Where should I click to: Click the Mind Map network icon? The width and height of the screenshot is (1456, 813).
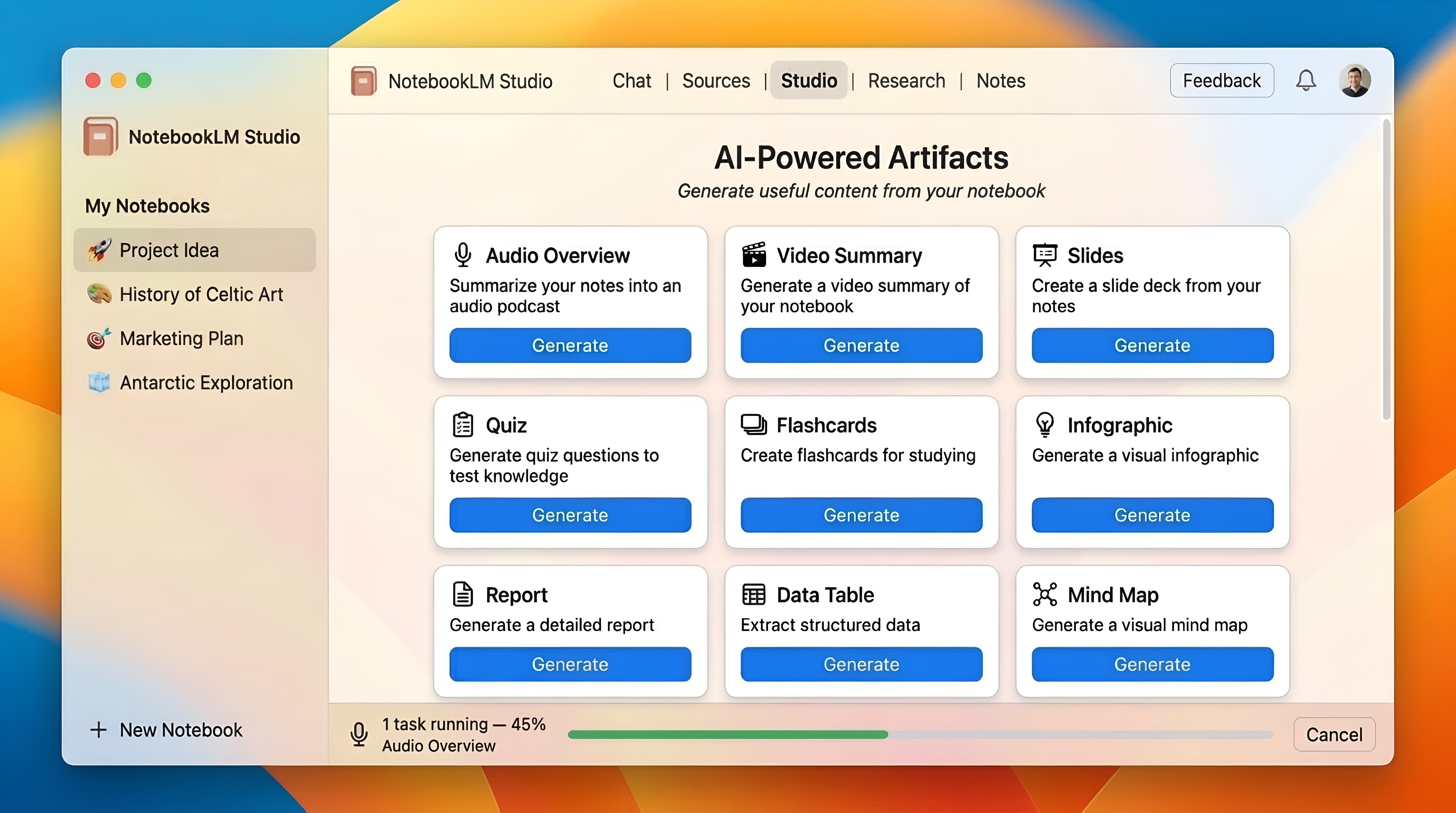click(x=1045, y=594)
